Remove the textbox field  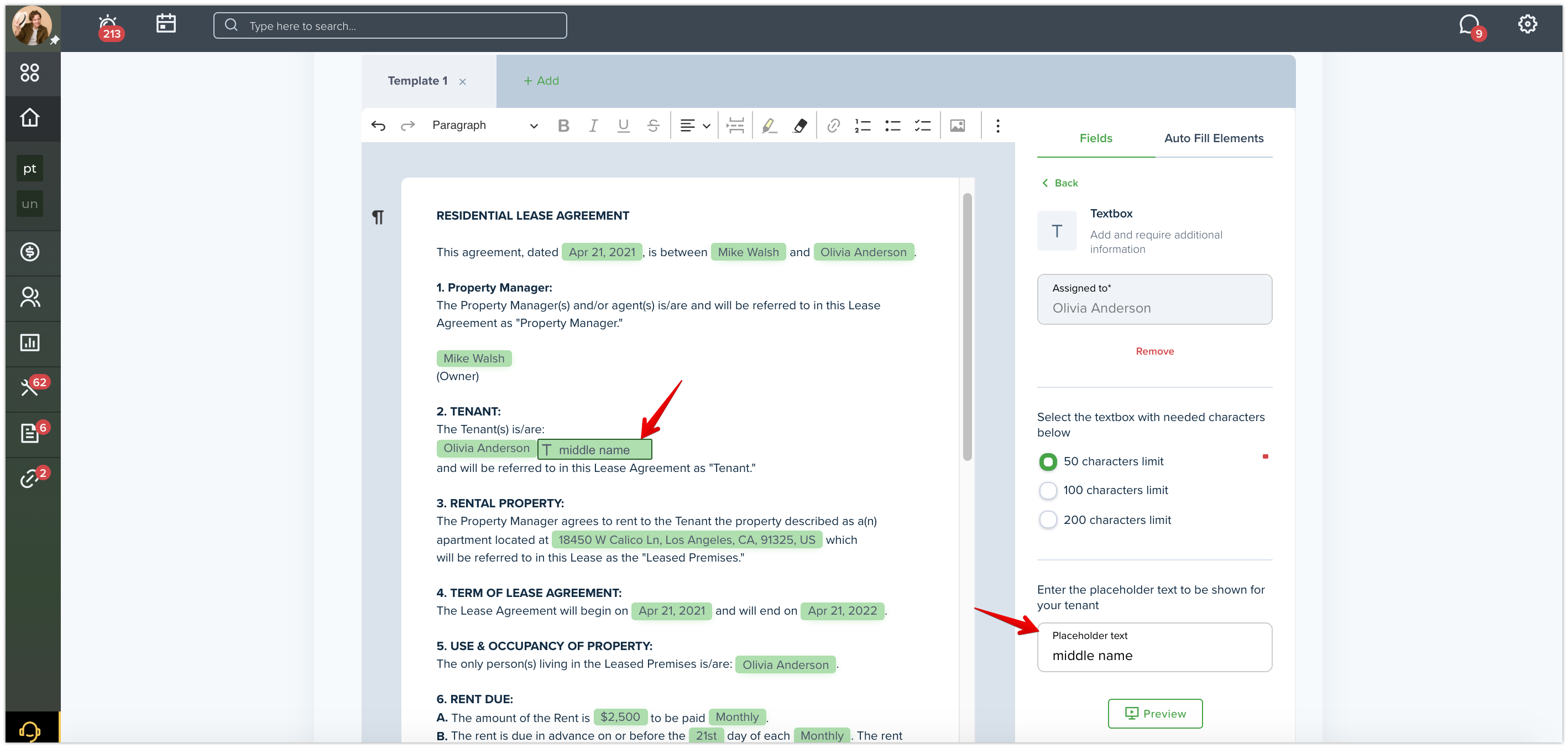pyautogui.click(x=1154, y=351)
